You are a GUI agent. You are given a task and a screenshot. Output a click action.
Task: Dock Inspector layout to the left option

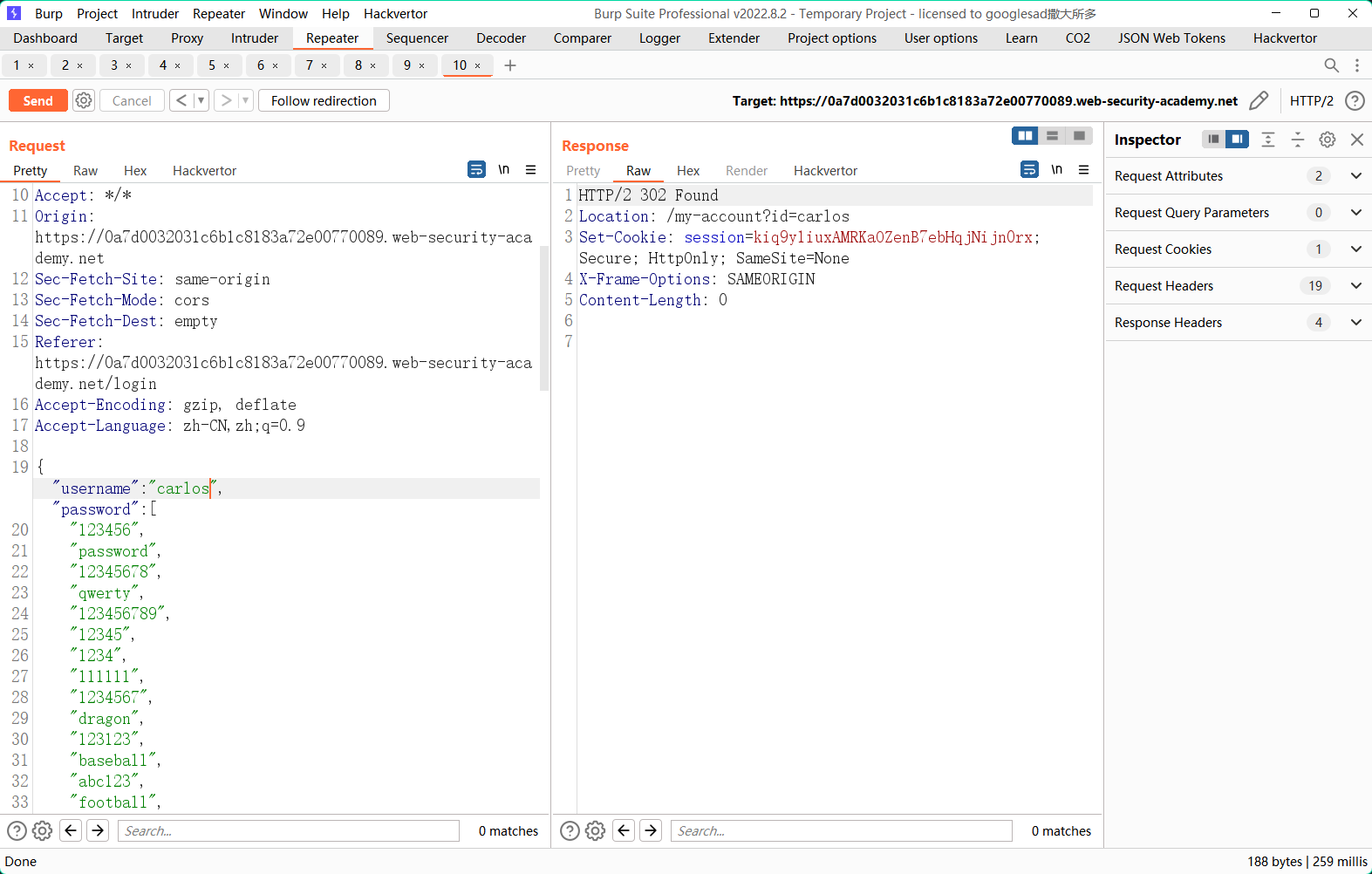[1213, 139]
